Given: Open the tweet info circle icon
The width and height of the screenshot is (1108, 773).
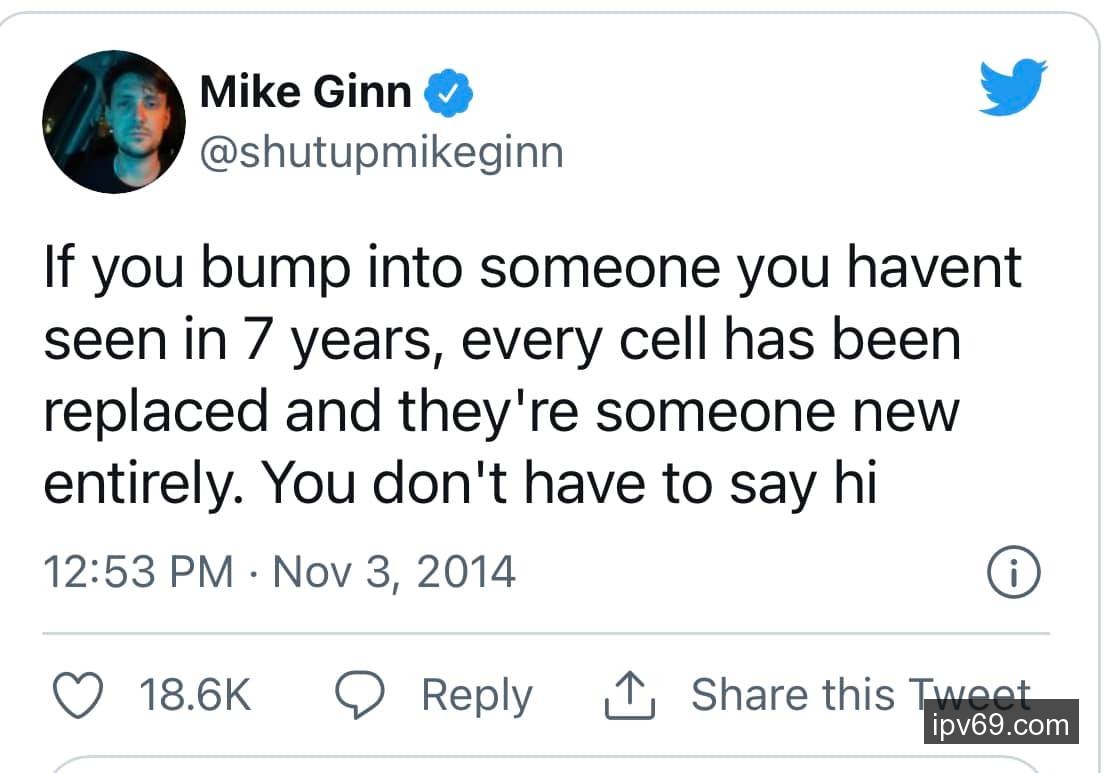Looking at the screenshot, I should click(1013, 573).
